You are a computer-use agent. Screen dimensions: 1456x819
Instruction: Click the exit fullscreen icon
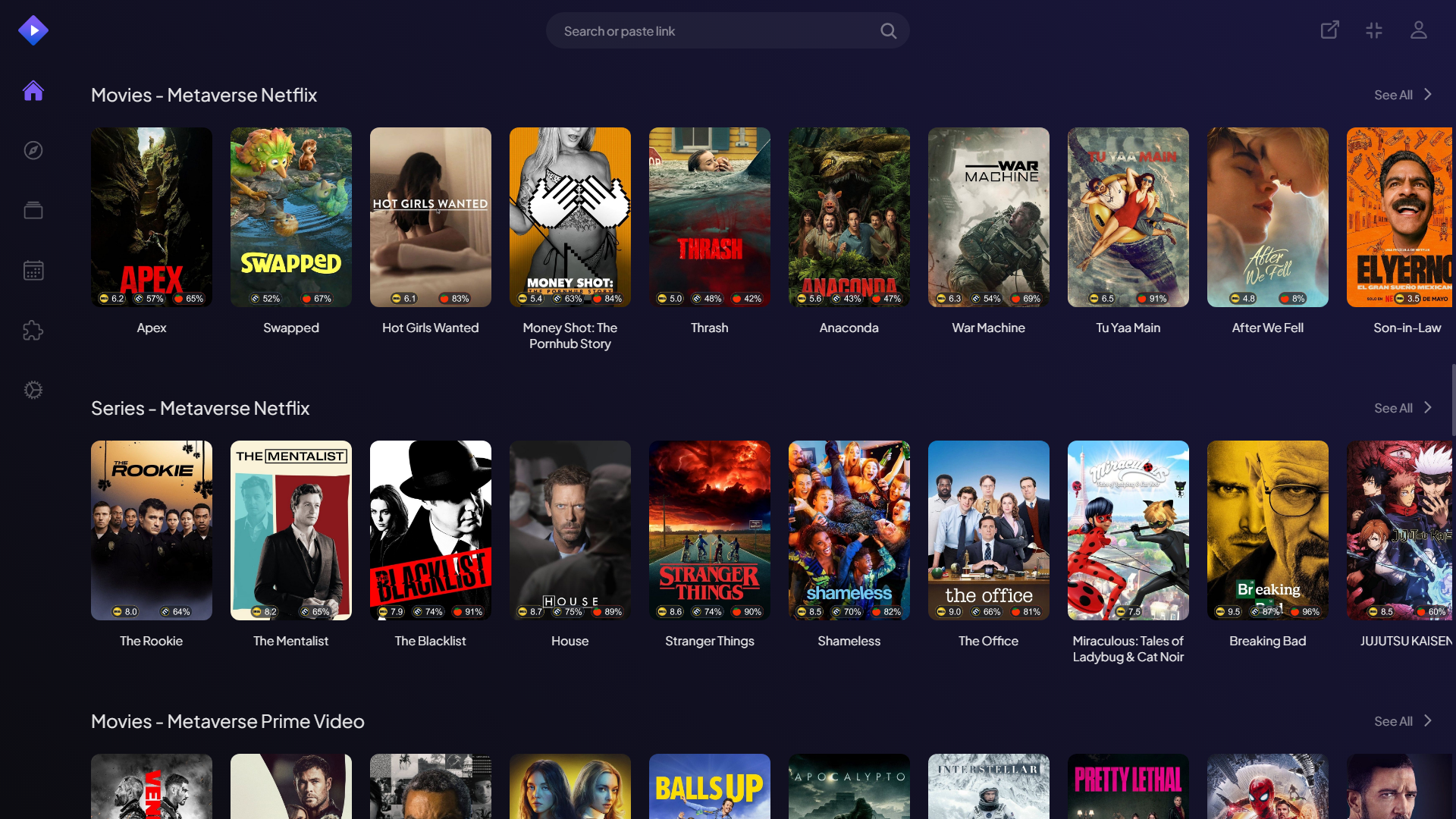coord(1374,30)
